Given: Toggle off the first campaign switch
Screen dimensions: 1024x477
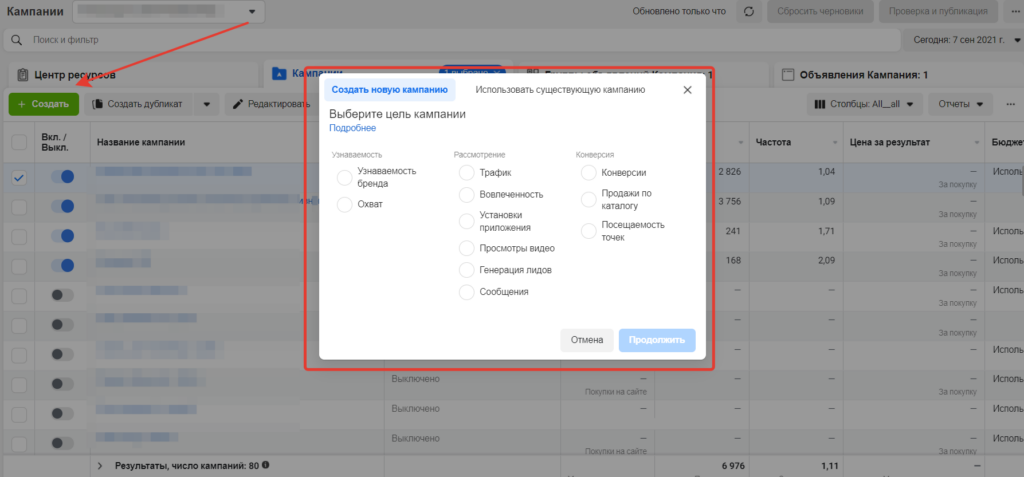Looking at the screenshot, I should (61, 177).
